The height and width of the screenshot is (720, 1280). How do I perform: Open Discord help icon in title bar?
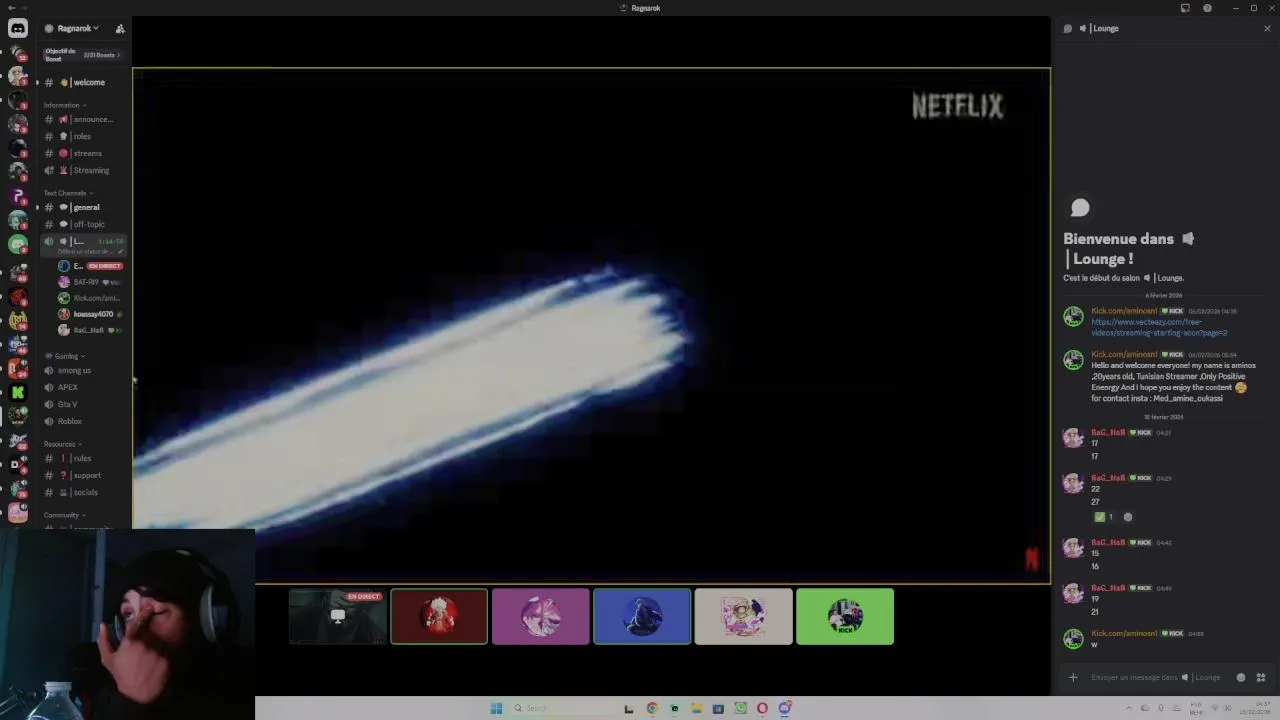[x=1207, y=8]
